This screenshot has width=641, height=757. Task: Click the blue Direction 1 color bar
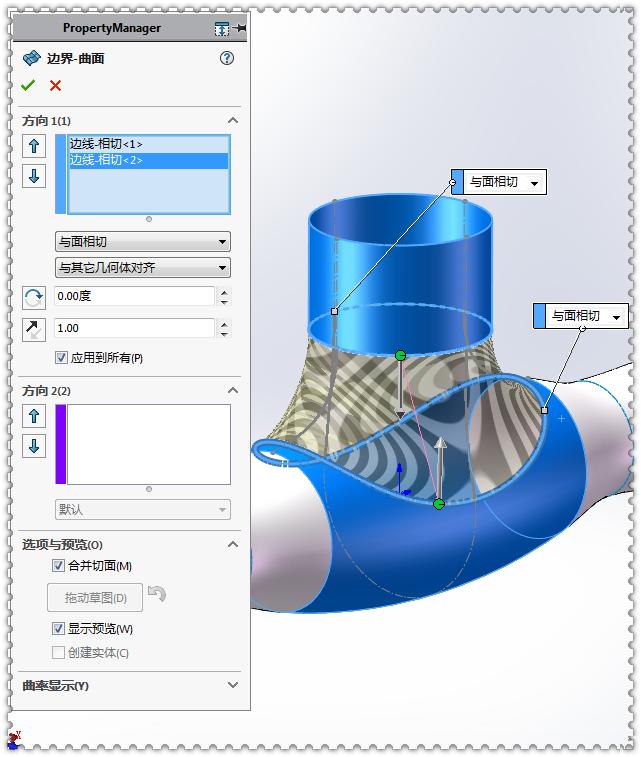pos(61,174)
